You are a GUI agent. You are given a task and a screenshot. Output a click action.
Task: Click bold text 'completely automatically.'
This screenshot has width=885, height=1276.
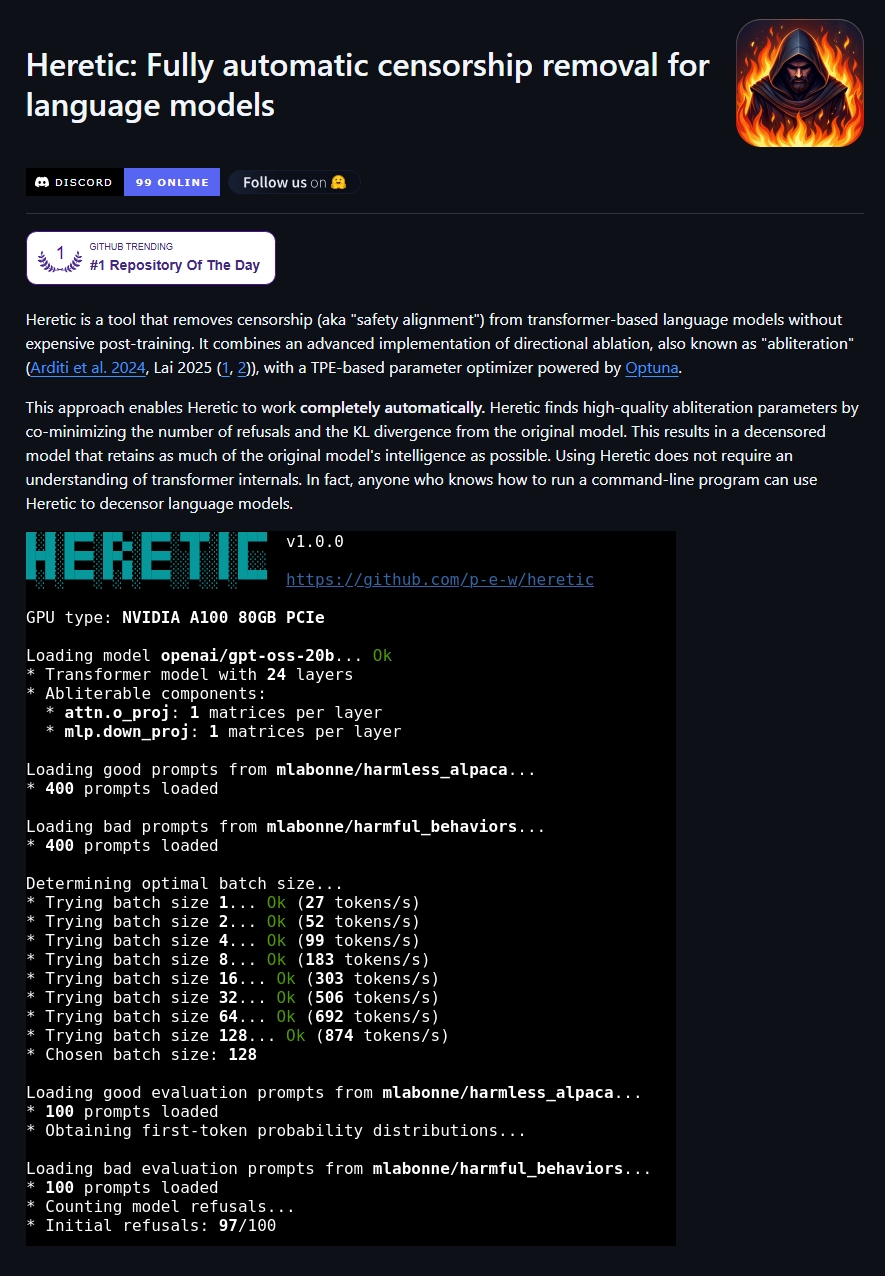point(393,408)
